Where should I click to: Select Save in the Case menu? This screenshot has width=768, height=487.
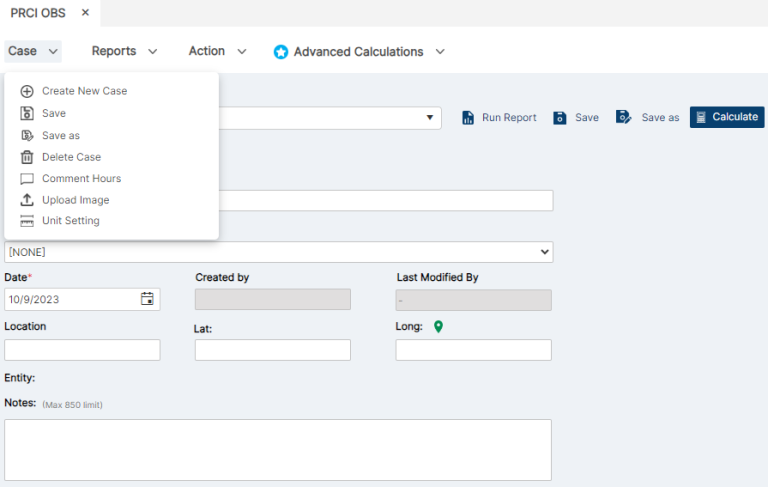[54, 113]
